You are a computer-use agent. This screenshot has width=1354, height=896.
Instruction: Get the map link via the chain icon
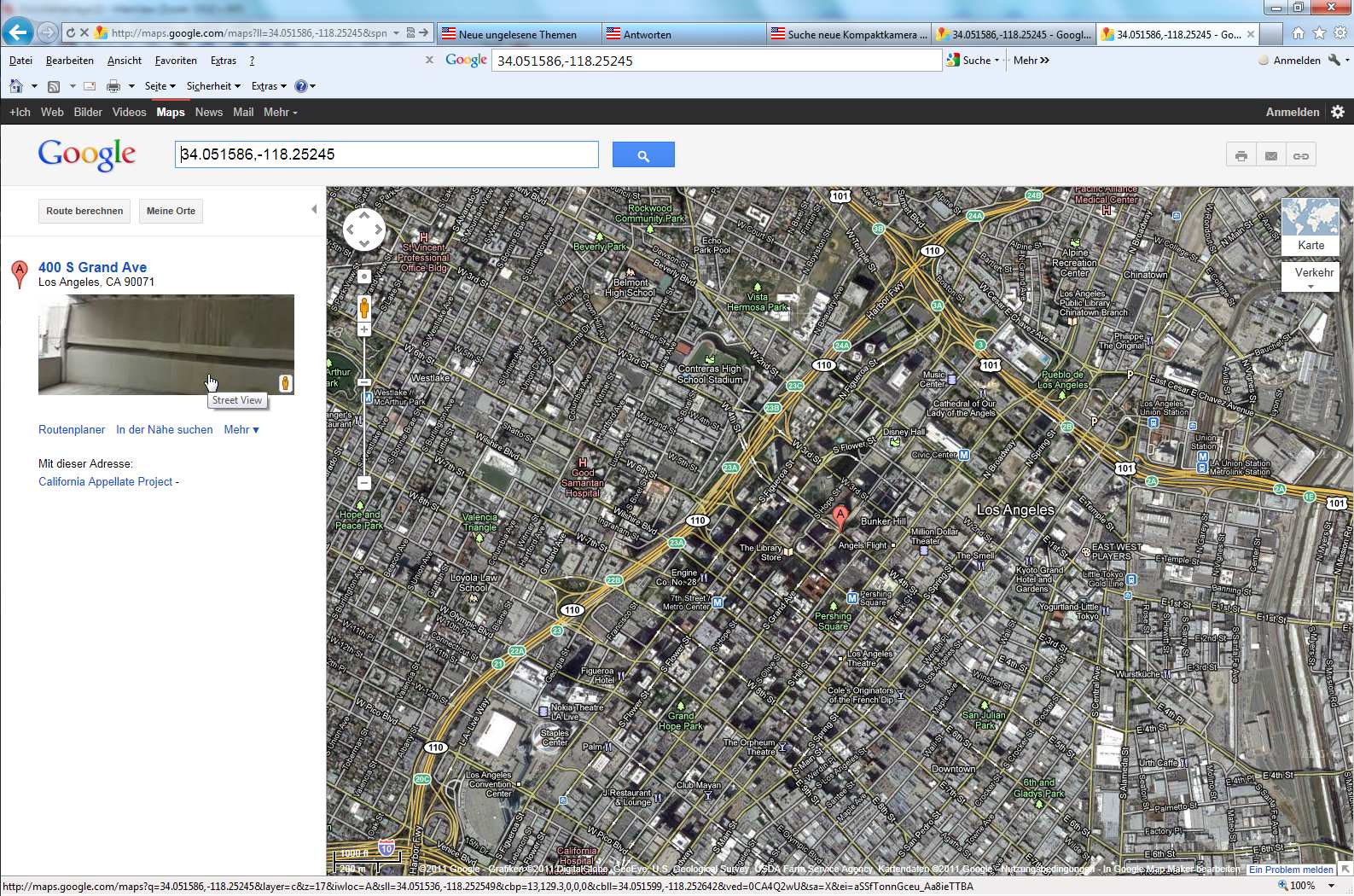(x=1300, y=155)
